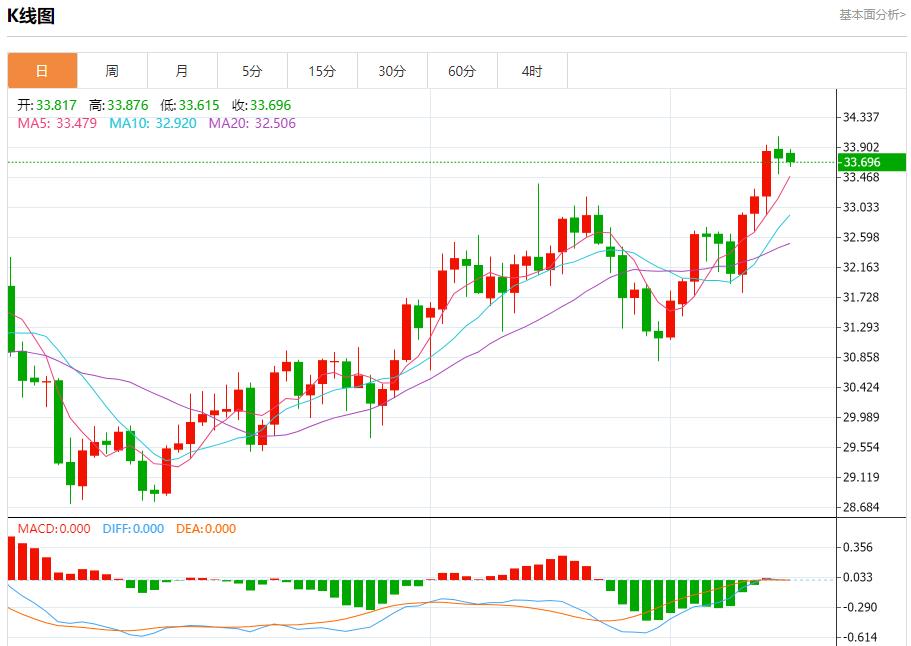Select the 日 daily chart tab

point(42,71)
